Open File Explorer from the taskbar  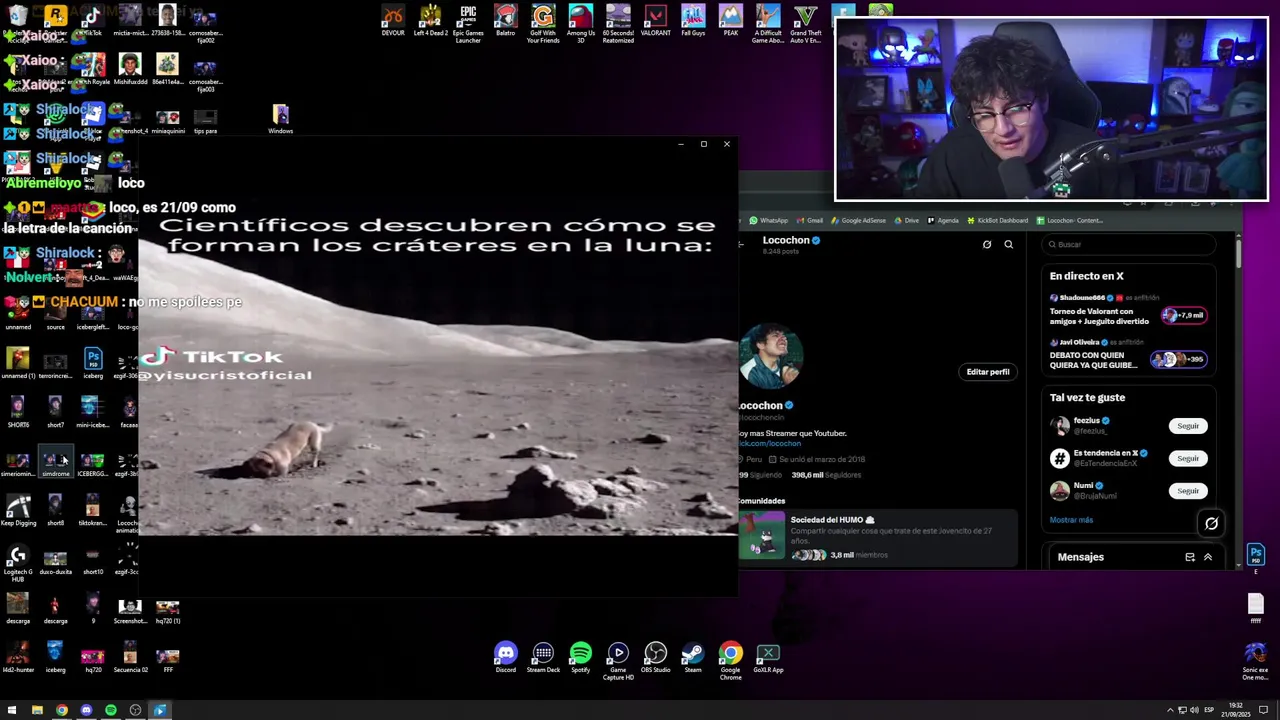tap(37, 710)
